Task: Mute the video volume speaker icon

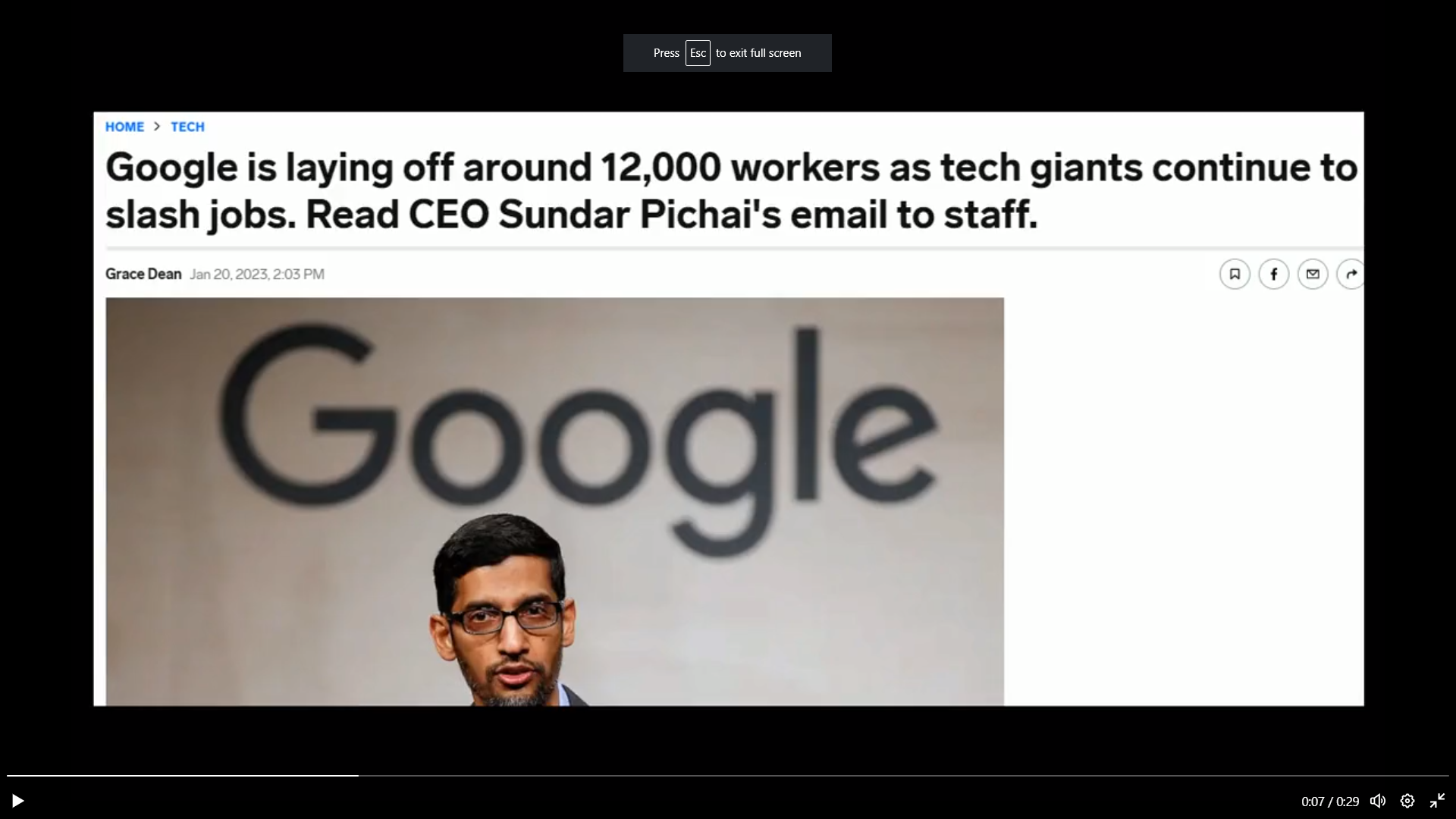Action: pyautogui.click(x=1378, y=801)
